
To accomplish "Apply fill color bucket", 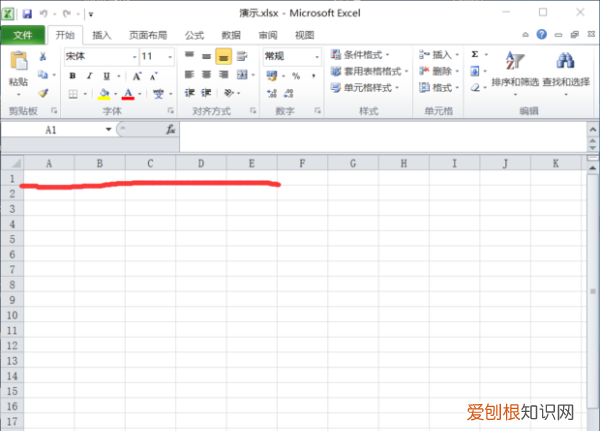I will [104, 94].
